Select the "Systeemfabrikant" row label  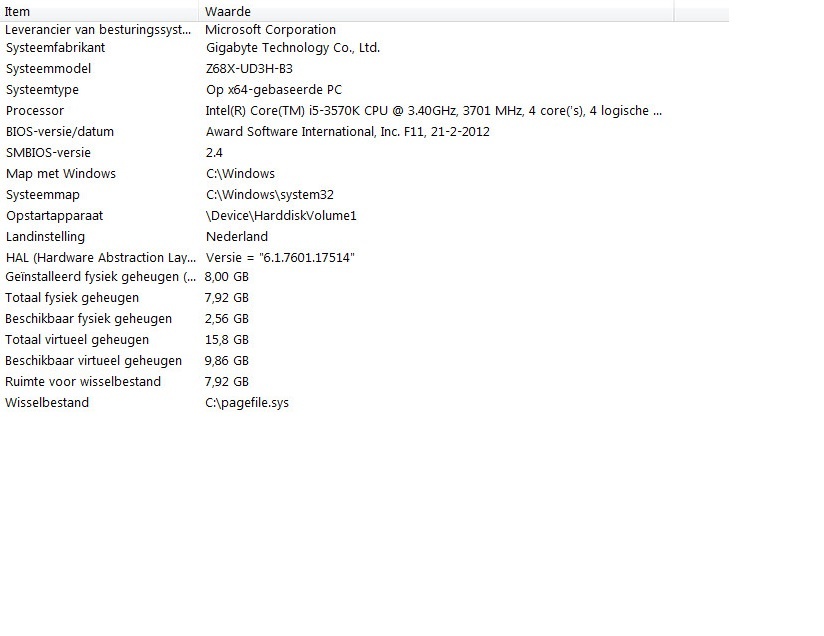click(55, 48)
